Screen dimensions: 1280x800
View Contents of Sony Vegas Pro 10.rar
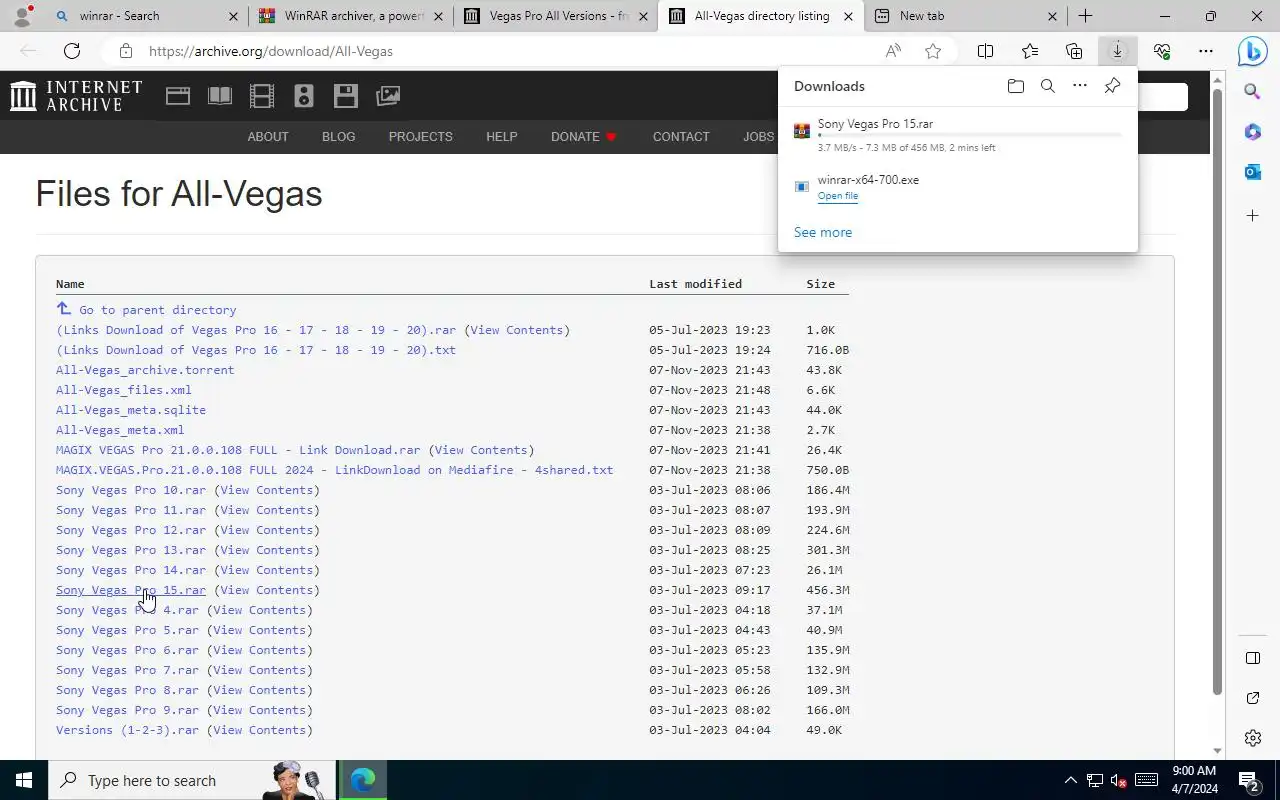point(267,490)
